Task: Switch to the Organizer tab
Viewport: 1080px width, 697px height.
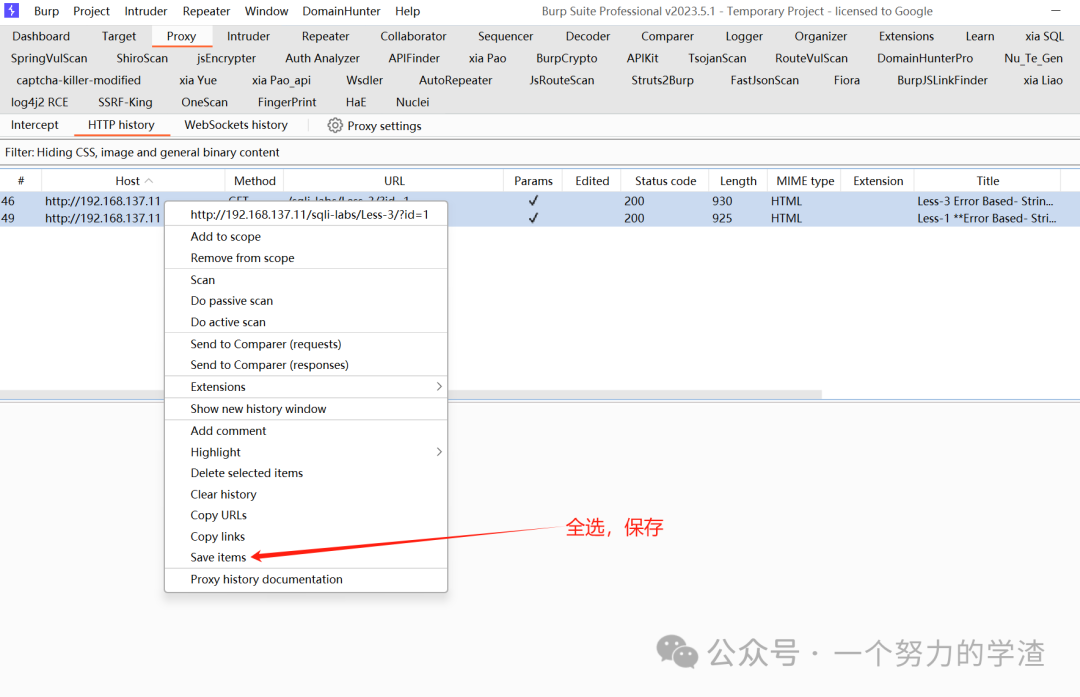Action: click(821, 37)
